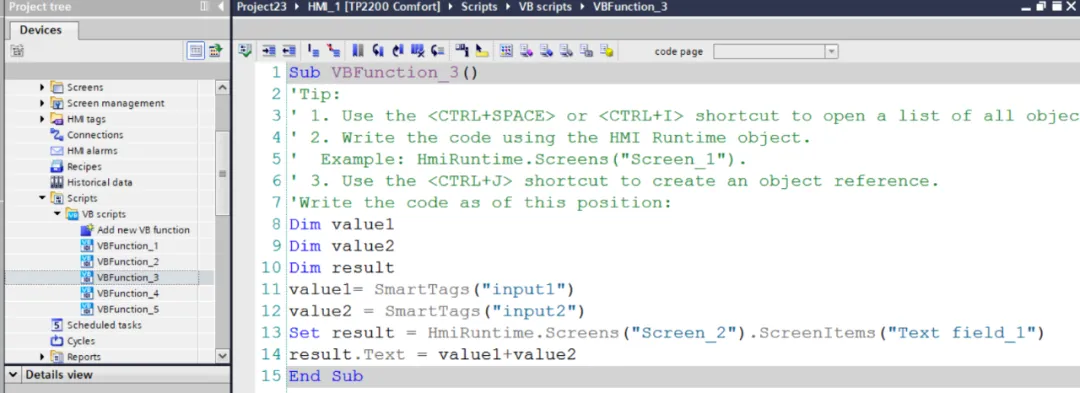This screenshot has height=393, width=1080.
Task: Expand the HMI tags folder
Action: pos(43,119)
